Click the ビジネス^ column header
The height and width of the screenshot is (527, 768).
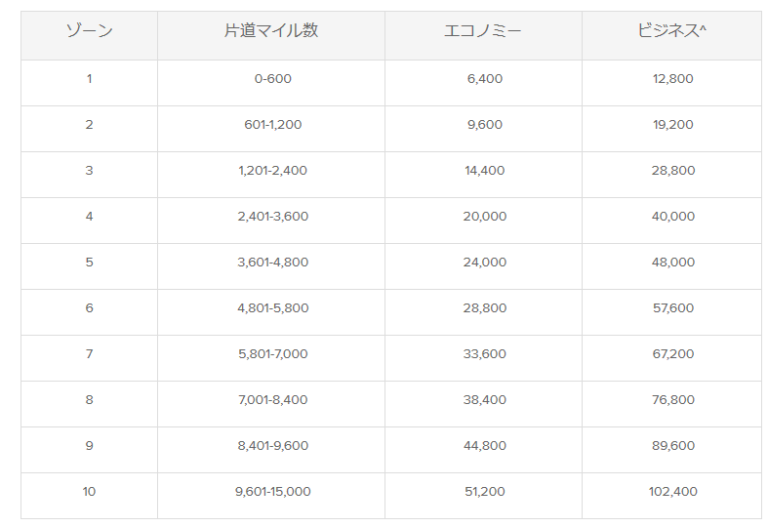point(672,31)
